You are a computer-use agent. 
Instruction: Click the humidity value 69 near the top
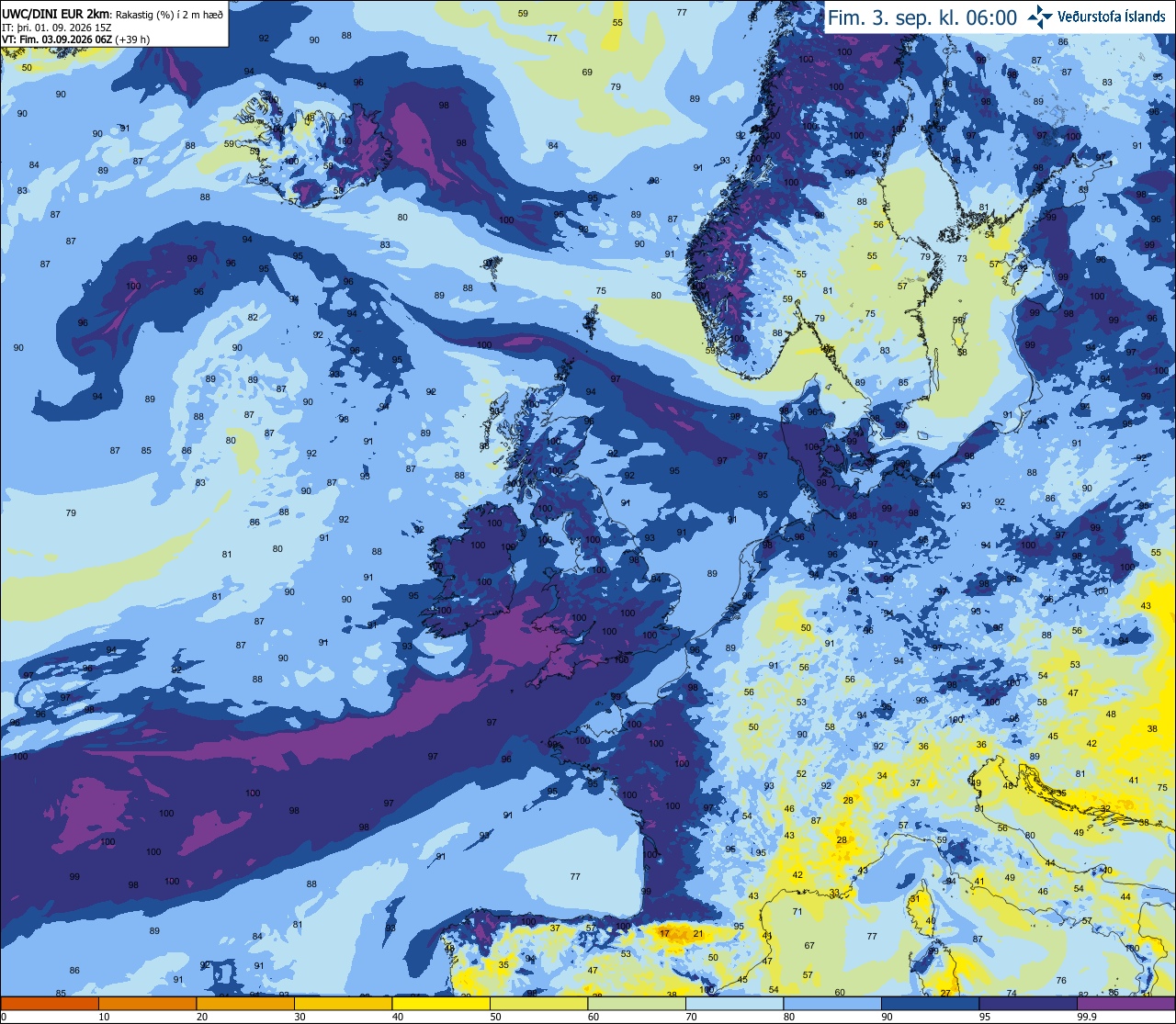(587, 73)
